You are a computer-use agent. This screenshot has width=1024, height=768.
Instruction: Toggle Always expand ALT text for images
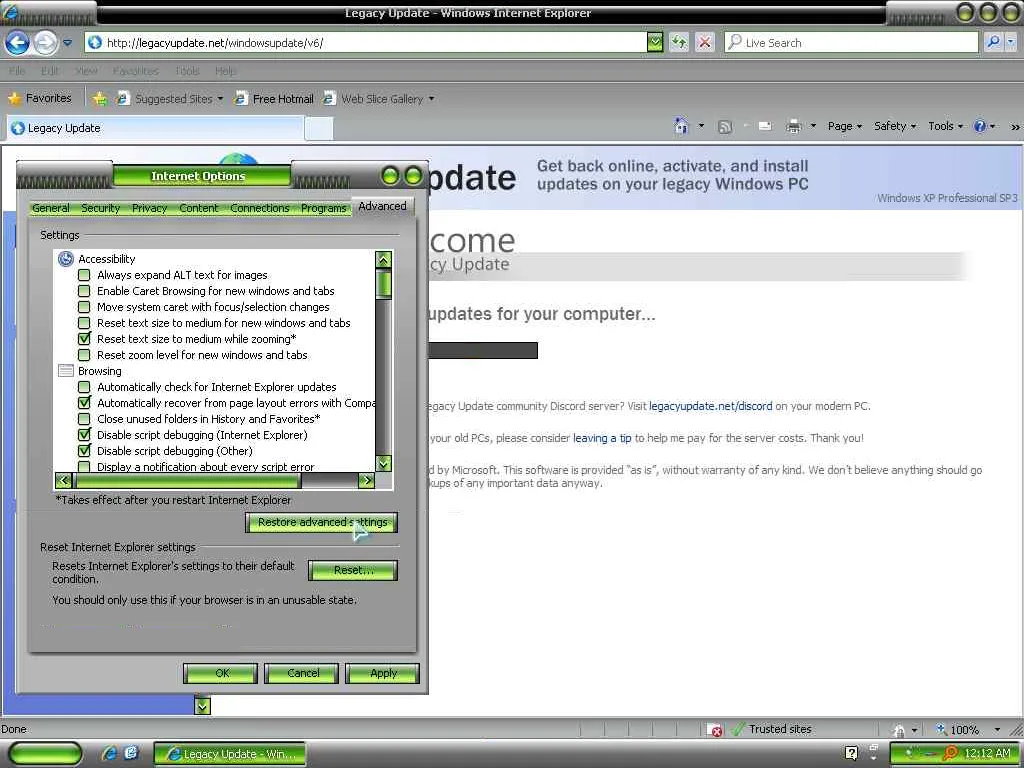[x=84, y=275]
